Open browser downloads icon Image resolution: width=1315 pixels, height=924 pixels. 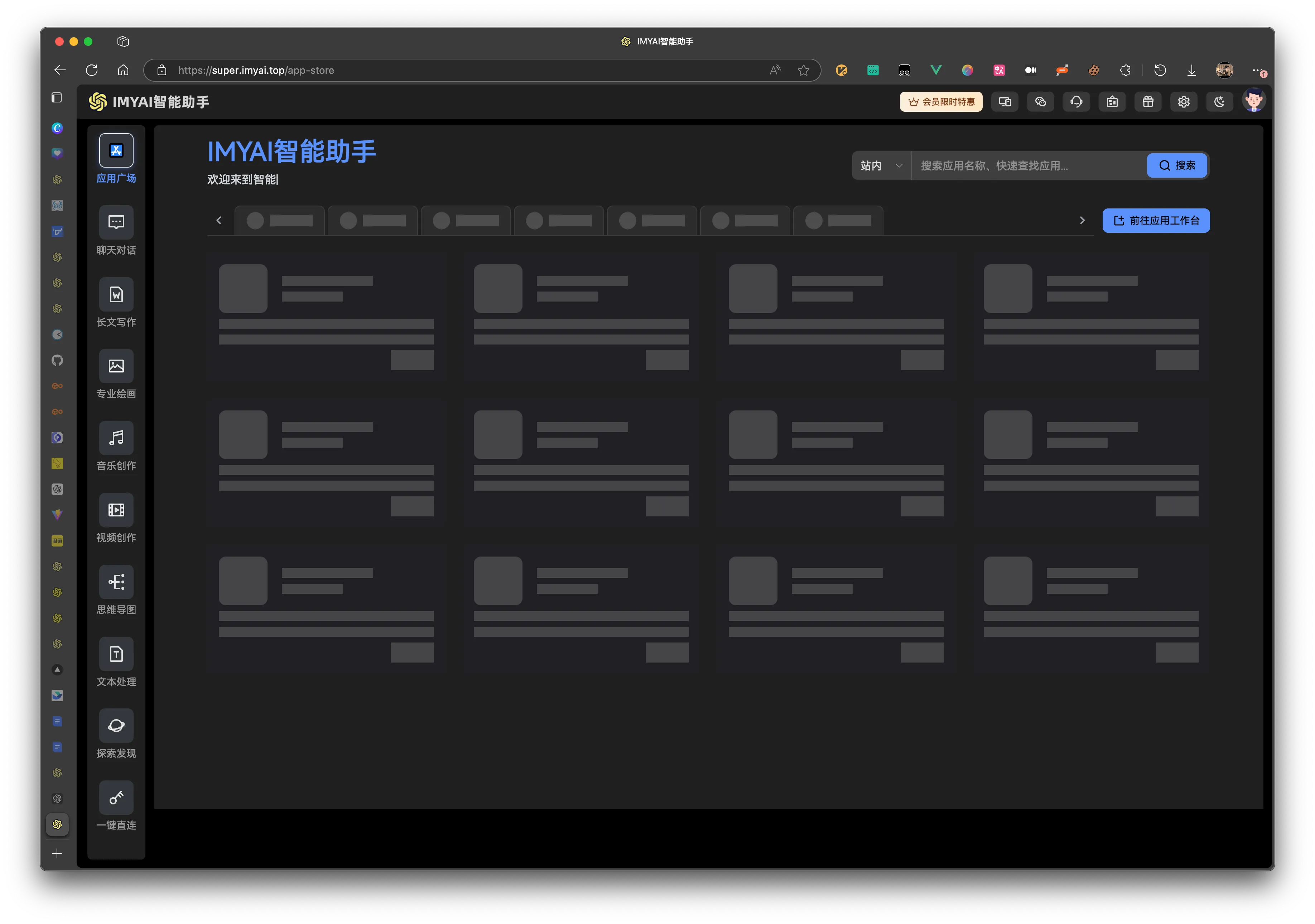tap(1192, 70)
